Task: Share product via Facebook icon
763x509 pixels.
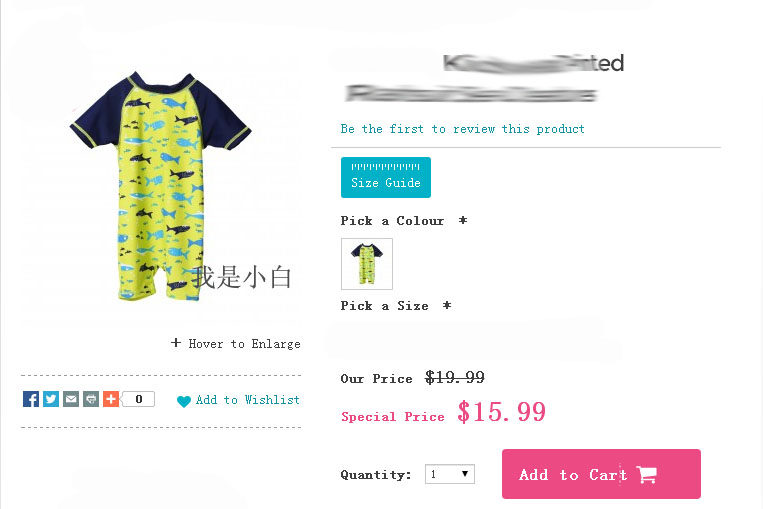Action: 31,399
